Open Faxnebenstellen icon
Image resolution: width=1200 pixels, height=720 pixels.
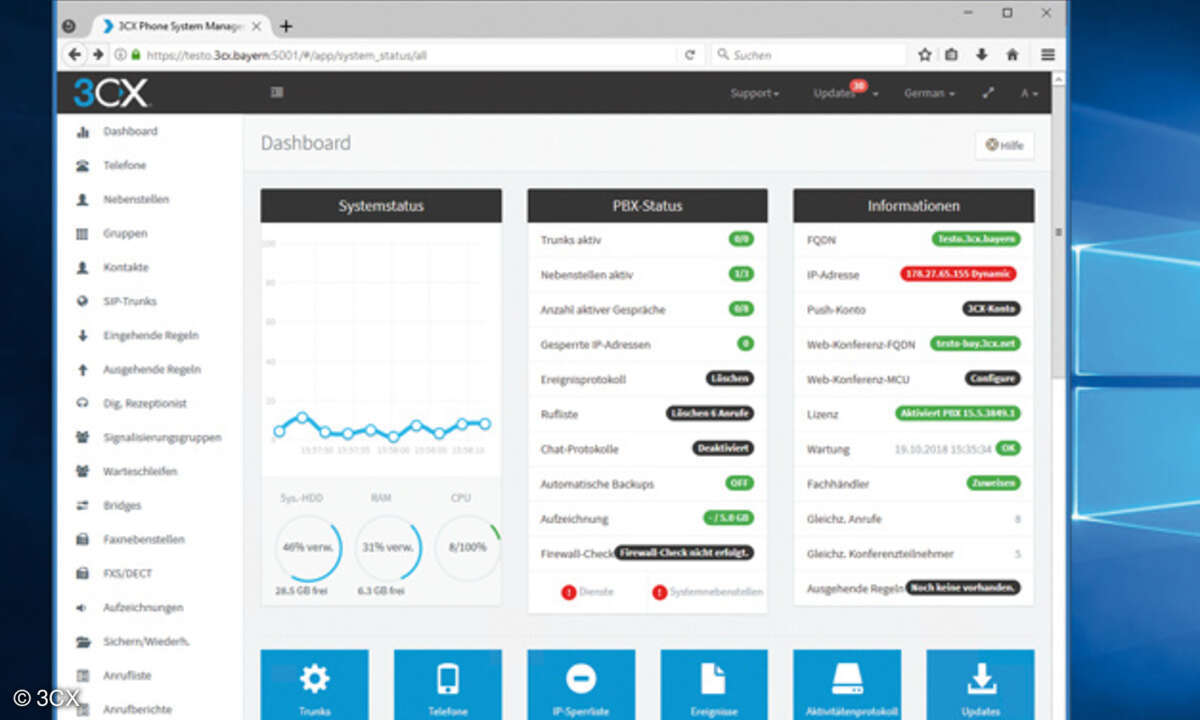click(82, 539)
